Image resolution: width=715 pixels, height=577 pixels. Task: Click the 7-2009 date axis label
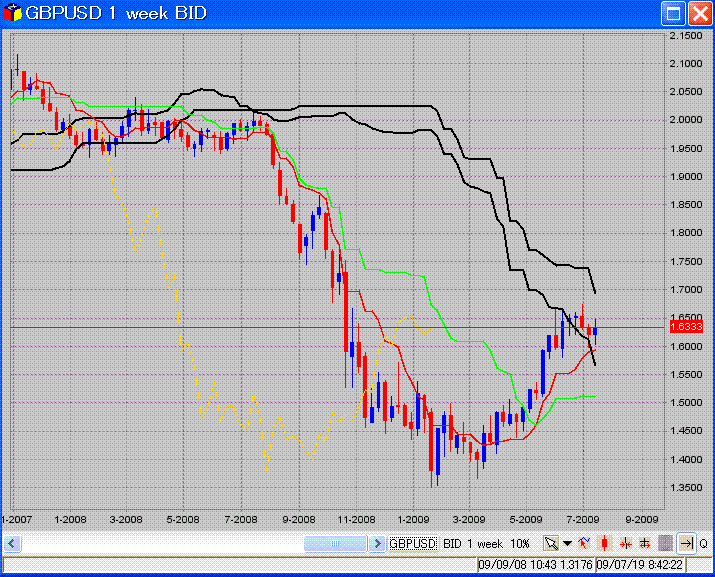583,520
